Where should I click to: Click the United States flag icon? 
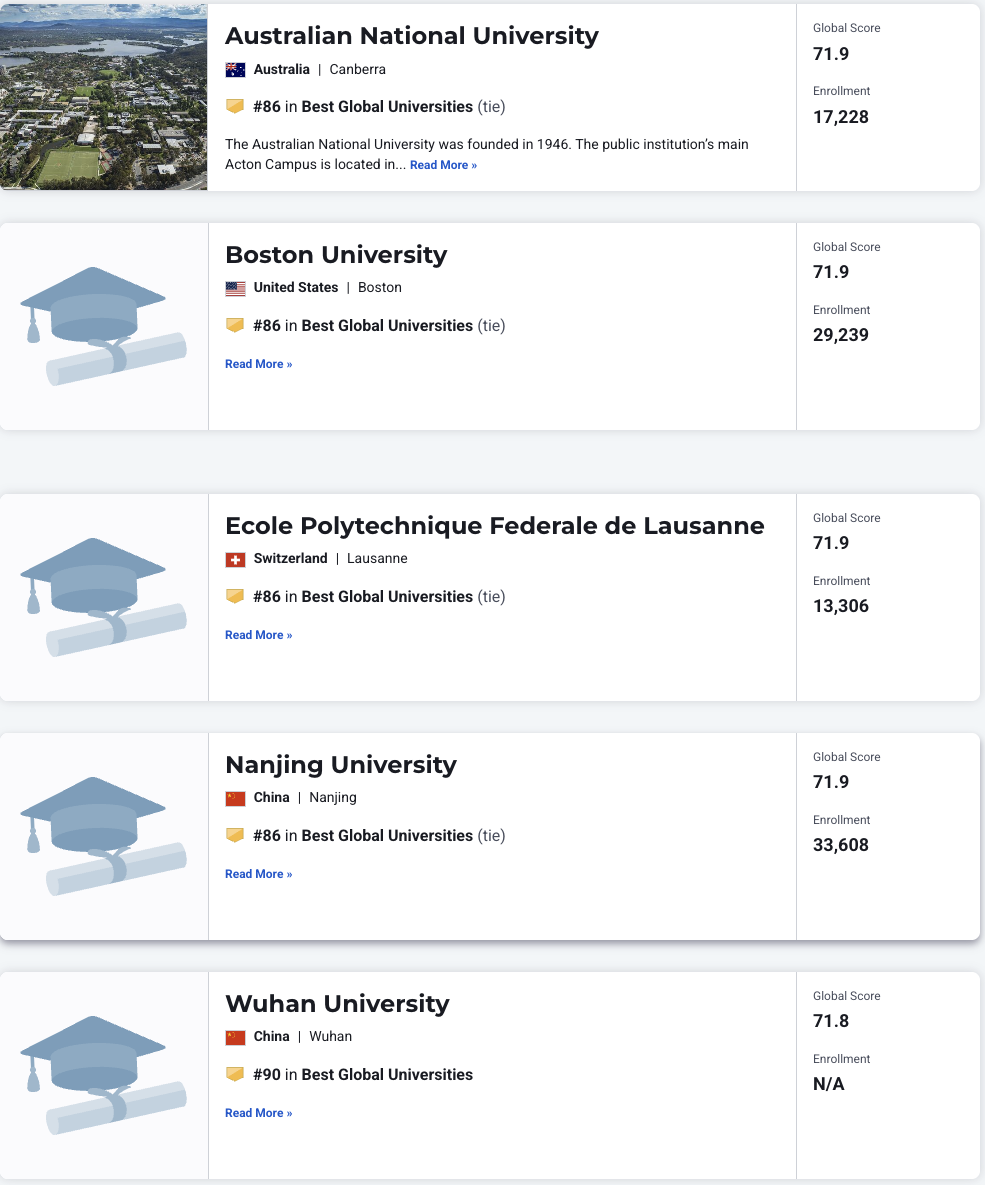[x=235, y=288]
